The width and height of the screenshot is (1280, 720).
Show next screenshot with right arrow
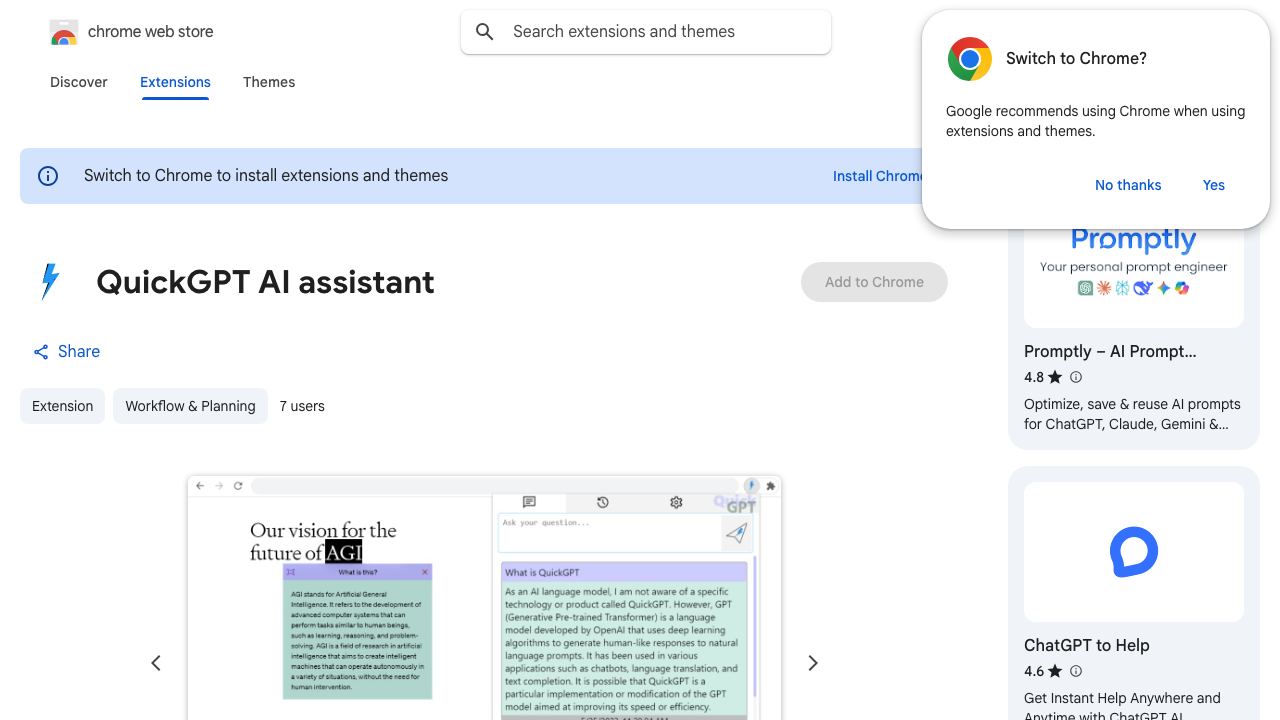pyautogui.click(x=813, y=663)
